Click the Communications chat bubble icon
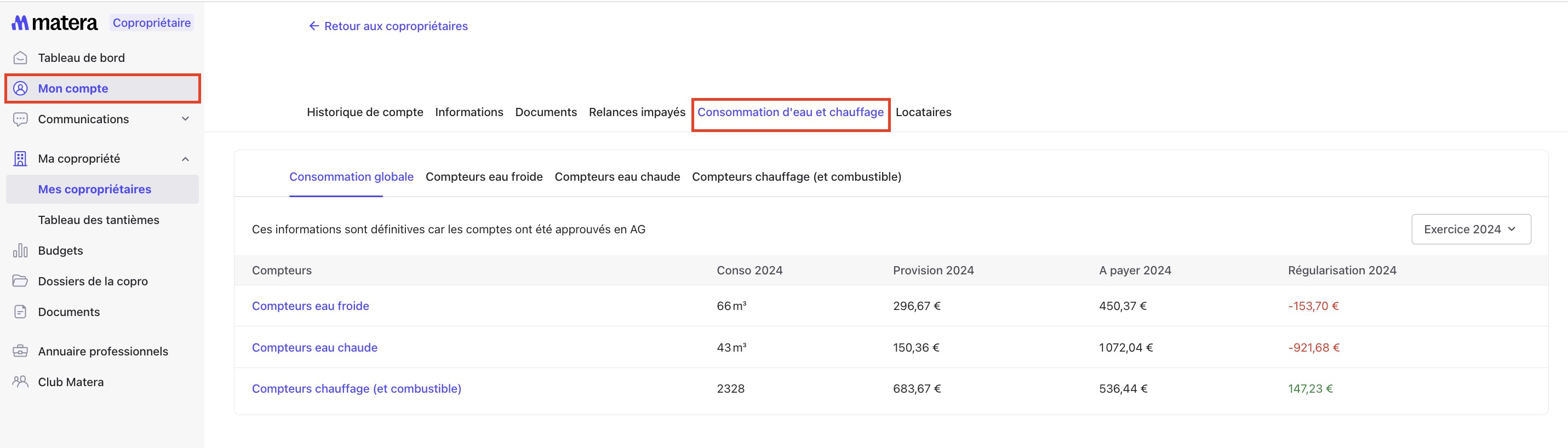 pyautogui.click(x=20, y=119)
